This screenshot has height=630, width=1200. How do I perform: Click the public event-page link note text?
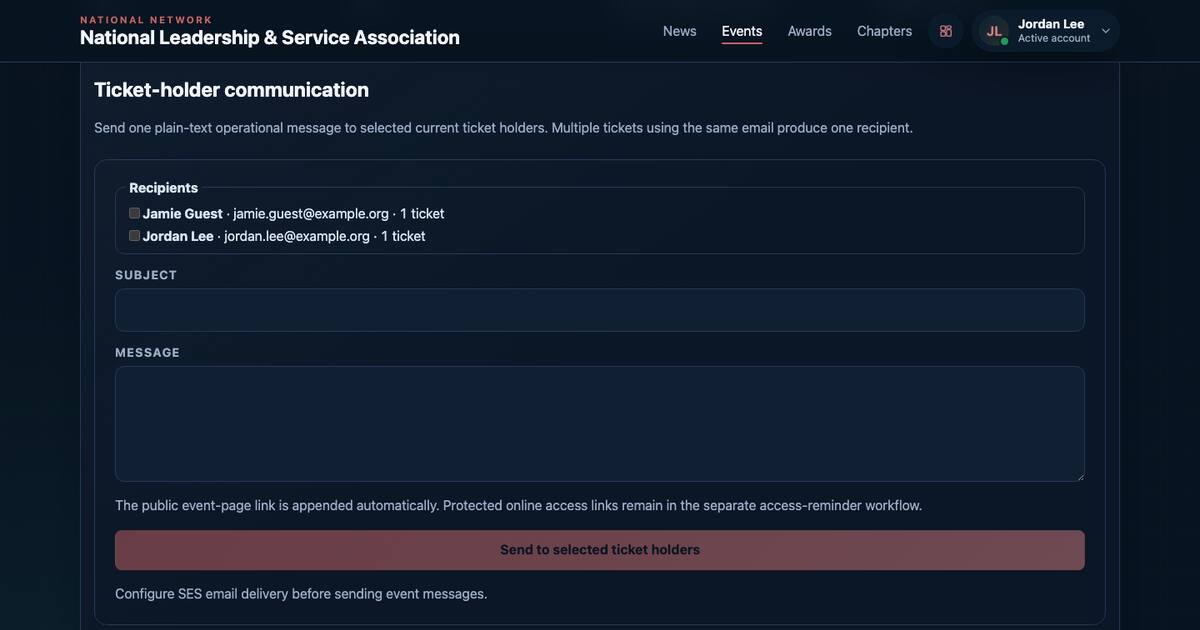tap(518, 506)
